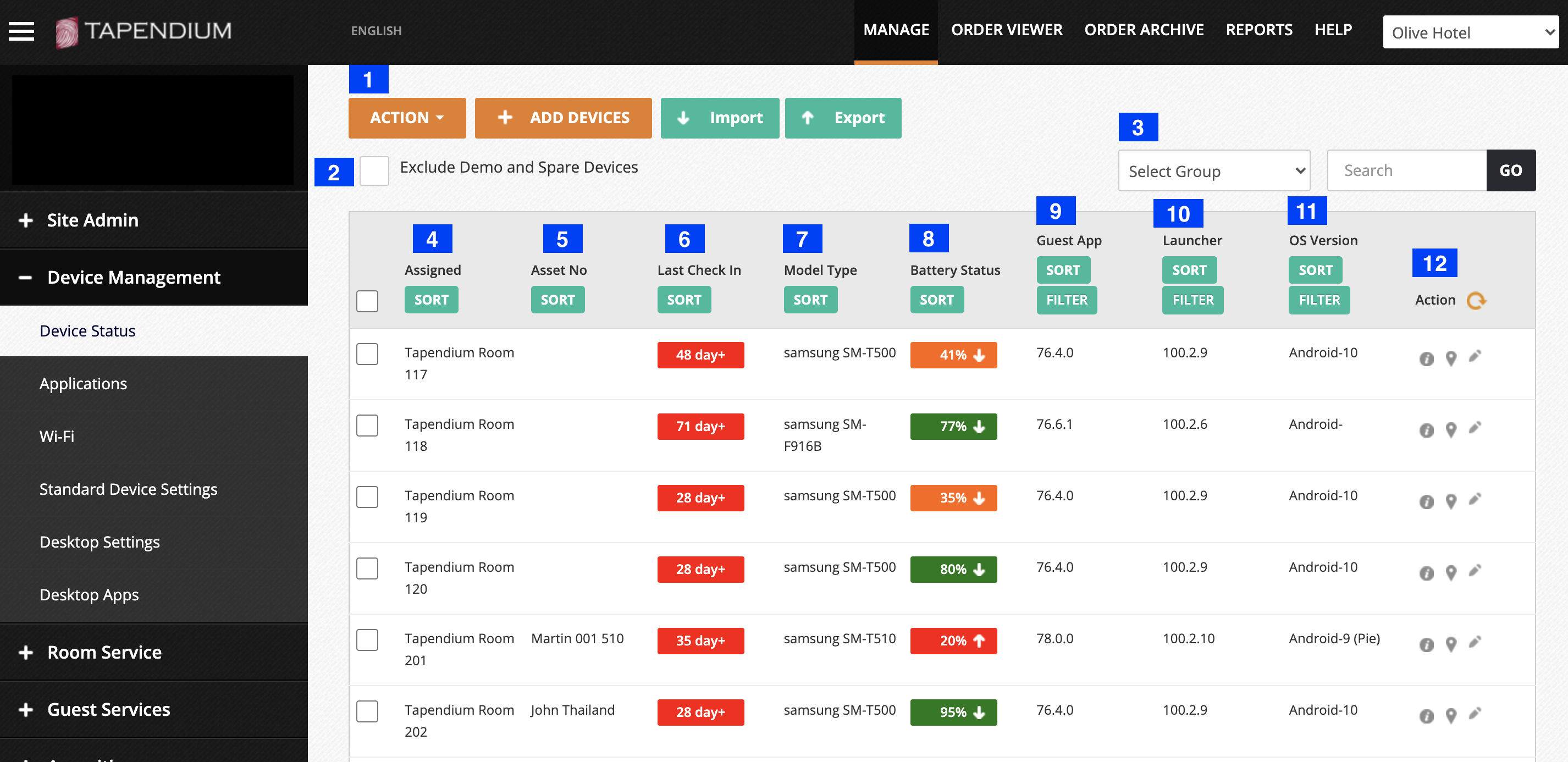The width and height of the screenshot is (1568, 762).
Task: Click the ADD DEVICES button
Action: click(x=563, y=118)
